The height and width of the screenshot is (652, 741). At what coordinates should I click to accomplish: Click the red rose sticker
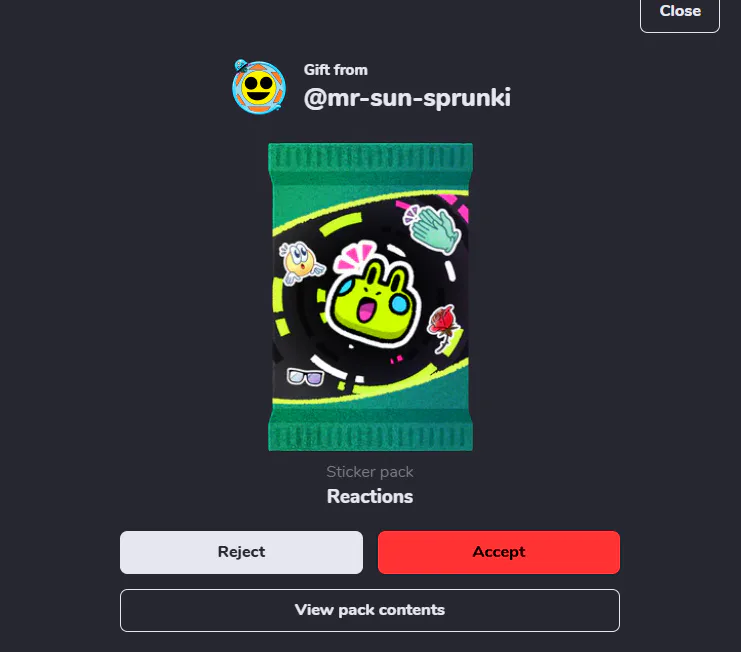(443, 327)
